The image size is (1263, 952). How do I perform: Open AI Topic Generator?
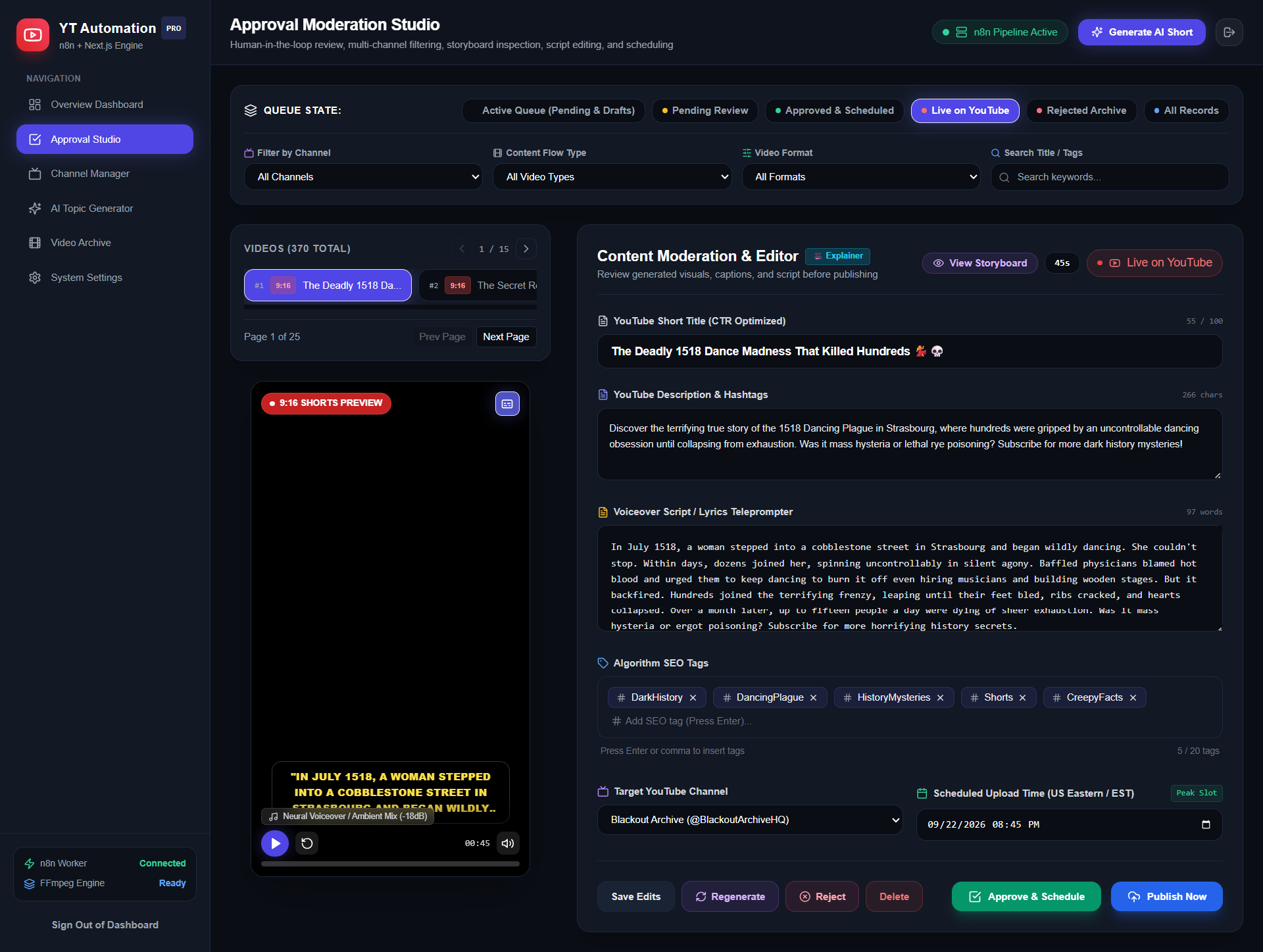(x=105, y=209)
